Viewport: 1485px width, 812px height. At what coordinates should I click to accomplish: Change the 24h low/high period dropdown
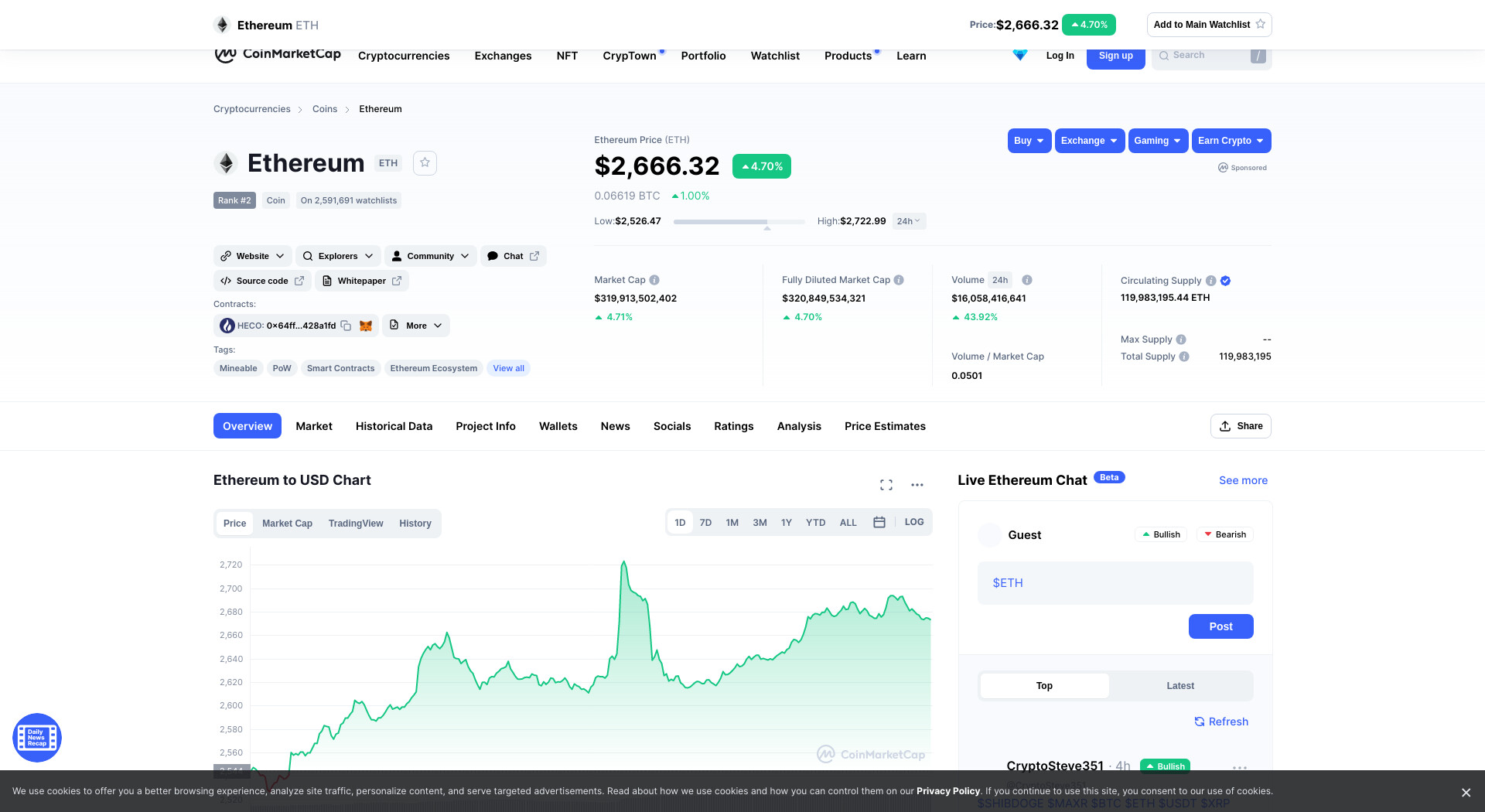pyautogui.click(x=909, y=221)
